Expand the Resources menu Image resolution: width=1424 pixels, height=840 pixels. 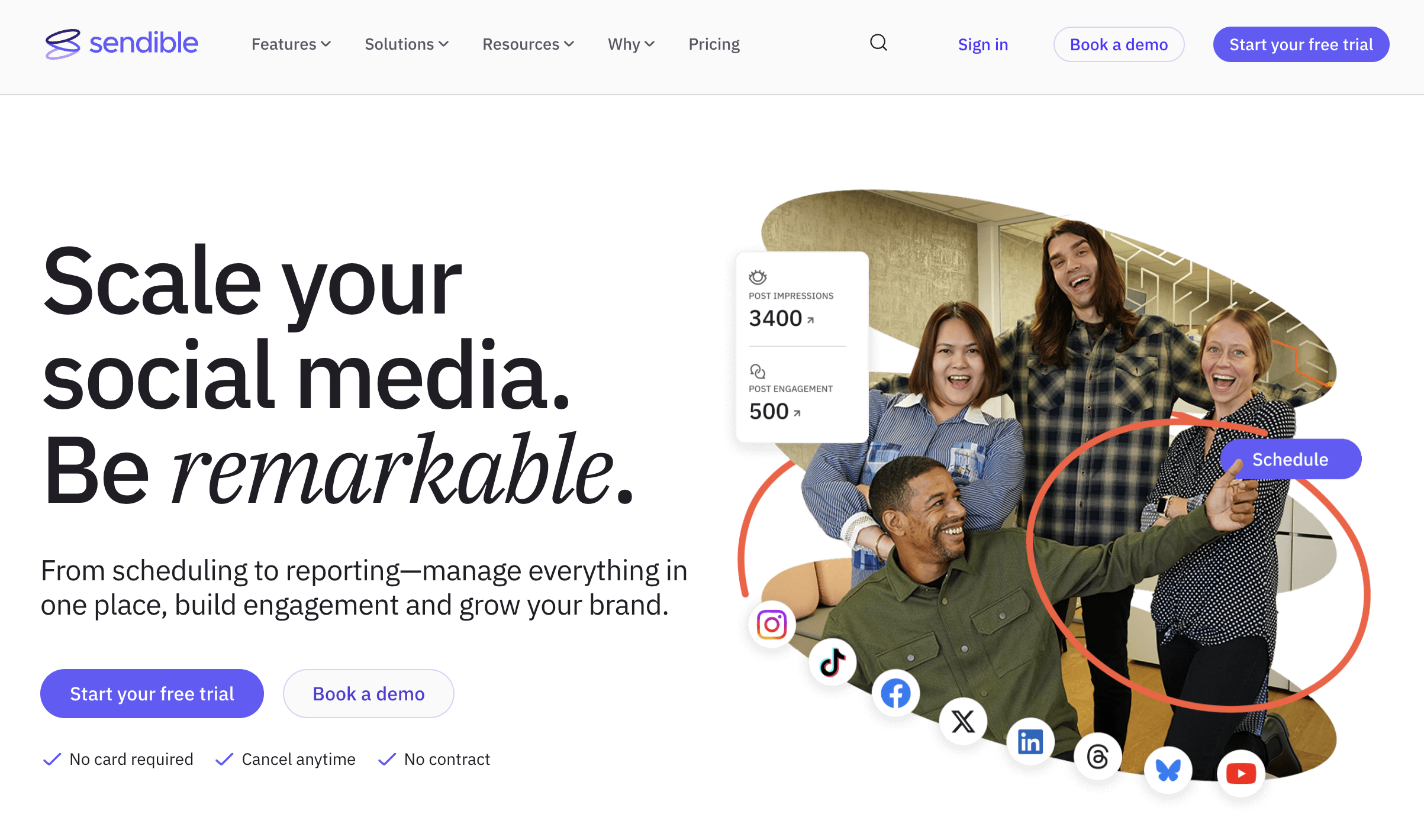(x=527, y=44)
